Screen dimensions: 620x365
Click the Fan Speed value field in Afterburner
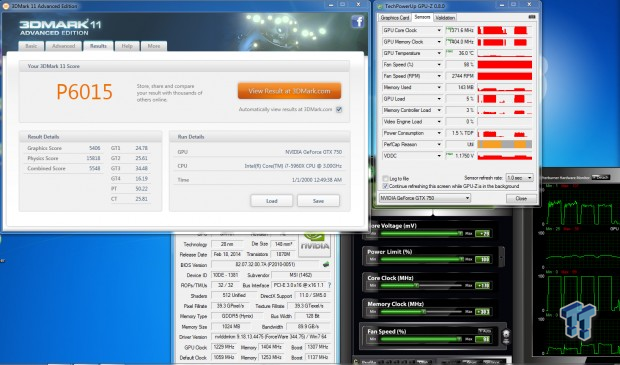483,339
